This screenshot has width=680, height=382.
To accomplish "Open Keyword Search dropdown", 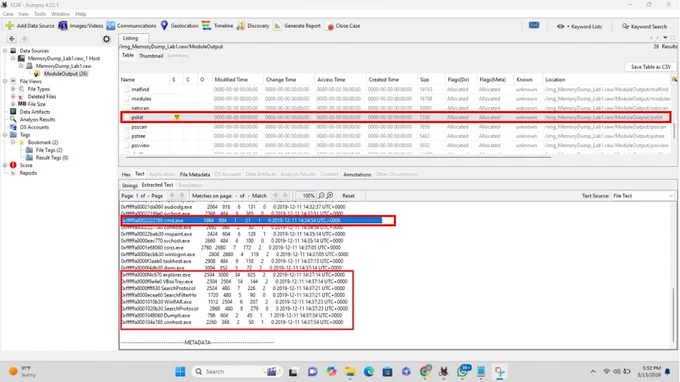I will tap(644, 26).
